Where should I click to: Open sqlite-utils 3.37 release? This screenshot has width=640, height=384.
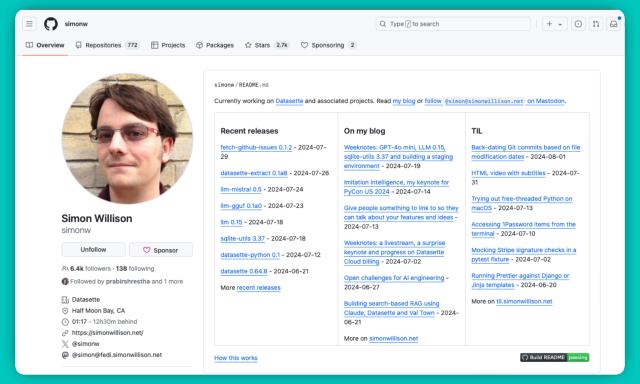pyautogui.click(x=242, y=238)
